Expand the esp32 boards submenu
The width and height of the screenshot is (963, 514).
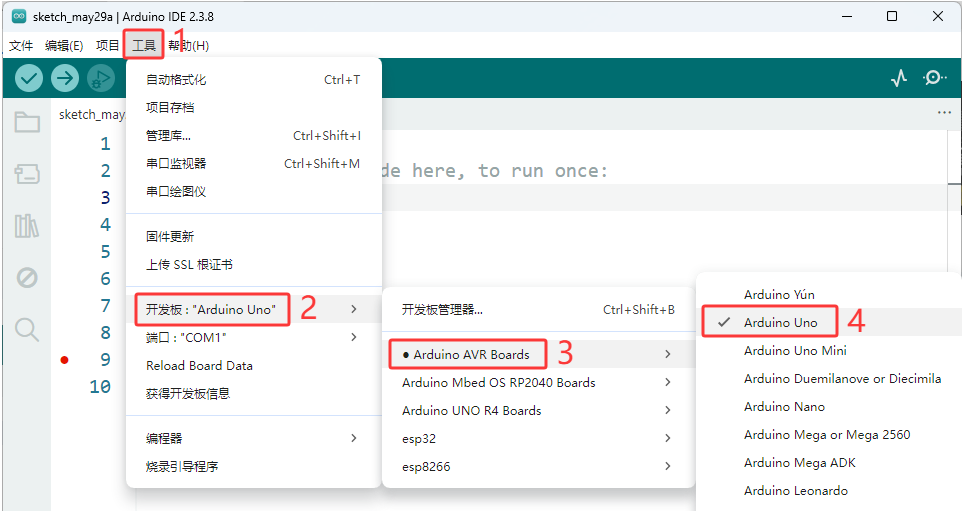(538, 438)
